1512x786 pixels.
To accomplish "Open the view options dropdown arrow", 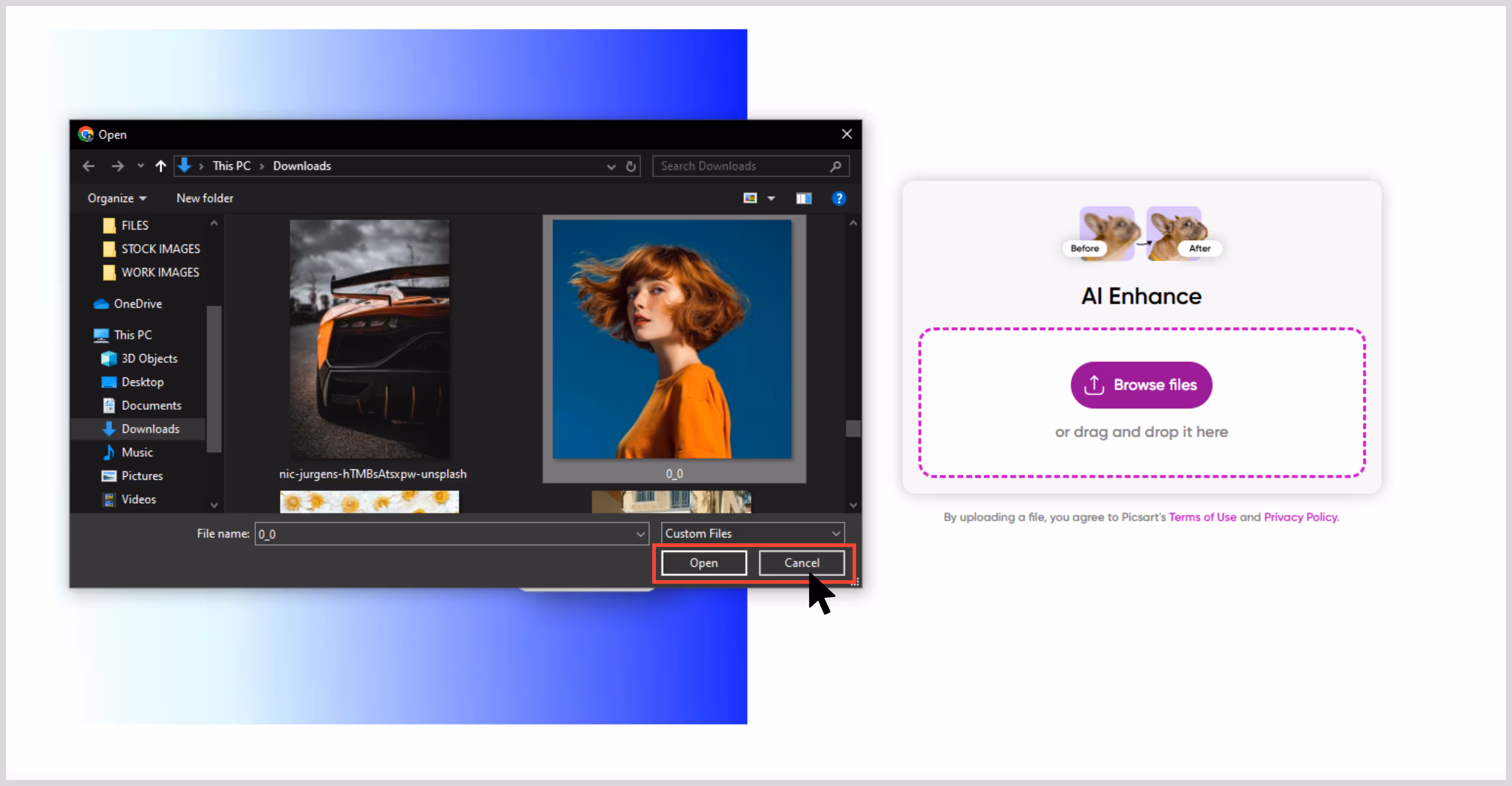I will [771, 199].
